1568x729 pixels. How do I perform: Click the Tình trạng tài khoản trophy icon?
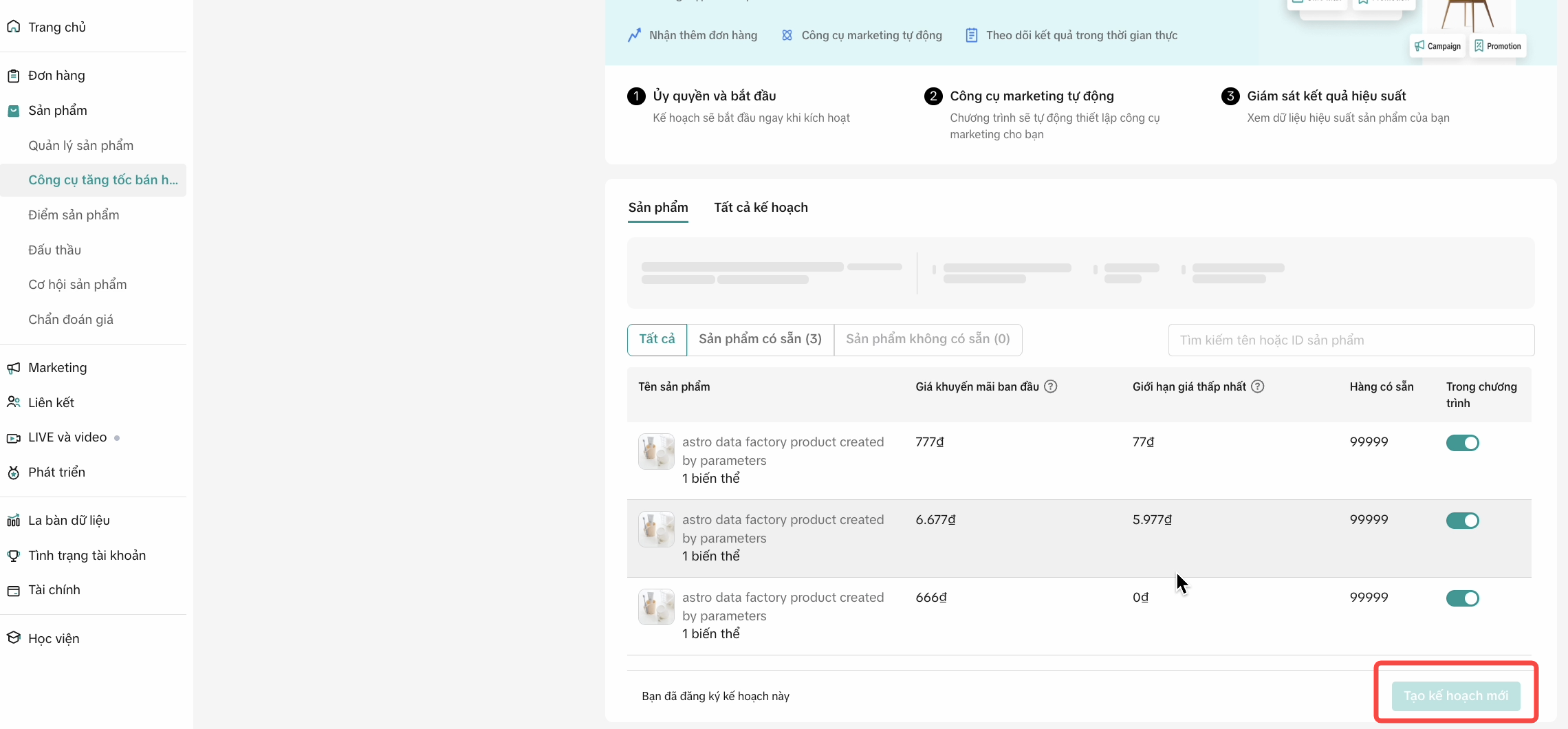click(x=13, y=556)
